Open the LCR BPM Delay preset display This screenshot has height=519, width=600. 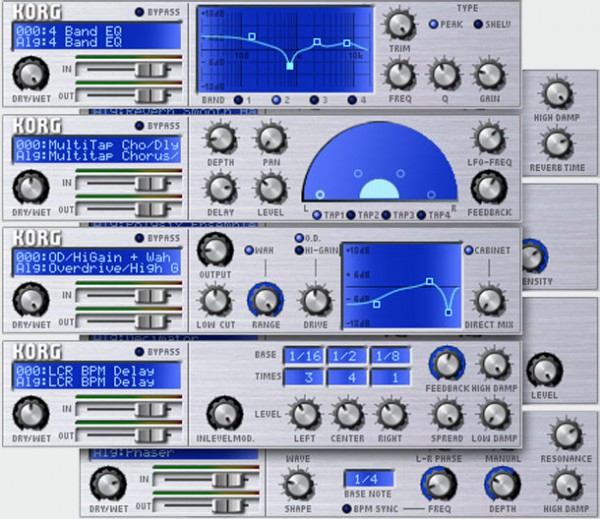tap(97, 376)
